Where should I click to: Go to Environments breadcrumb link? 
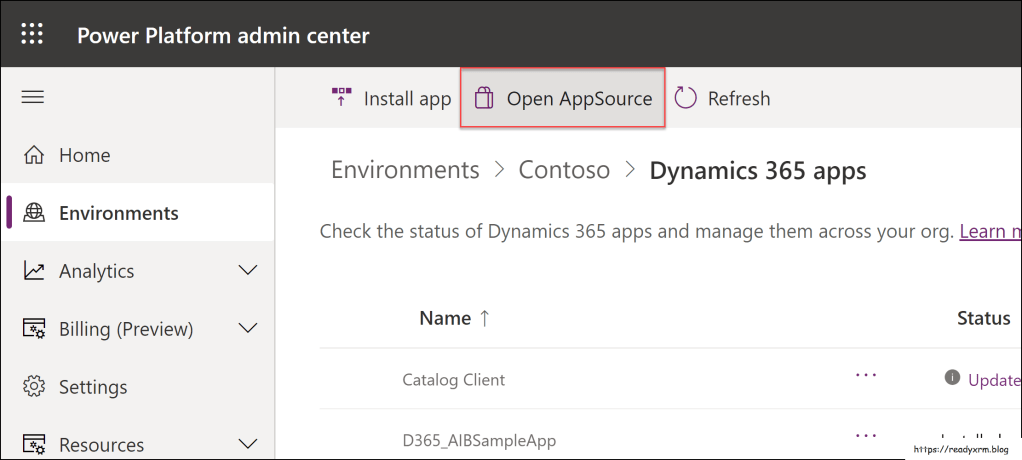[405, 170]
